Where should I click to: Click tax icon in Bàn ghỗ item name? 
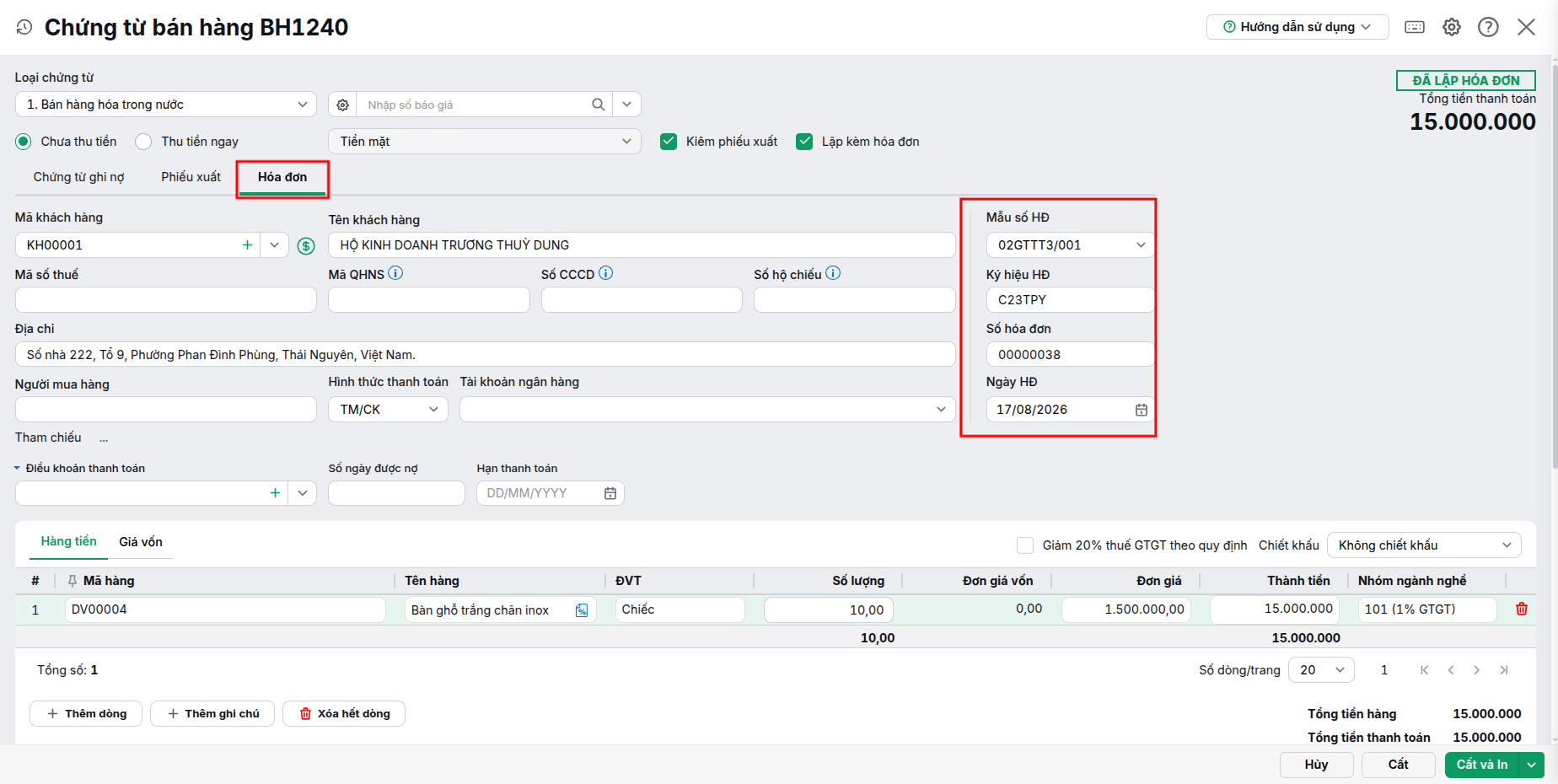582,610
